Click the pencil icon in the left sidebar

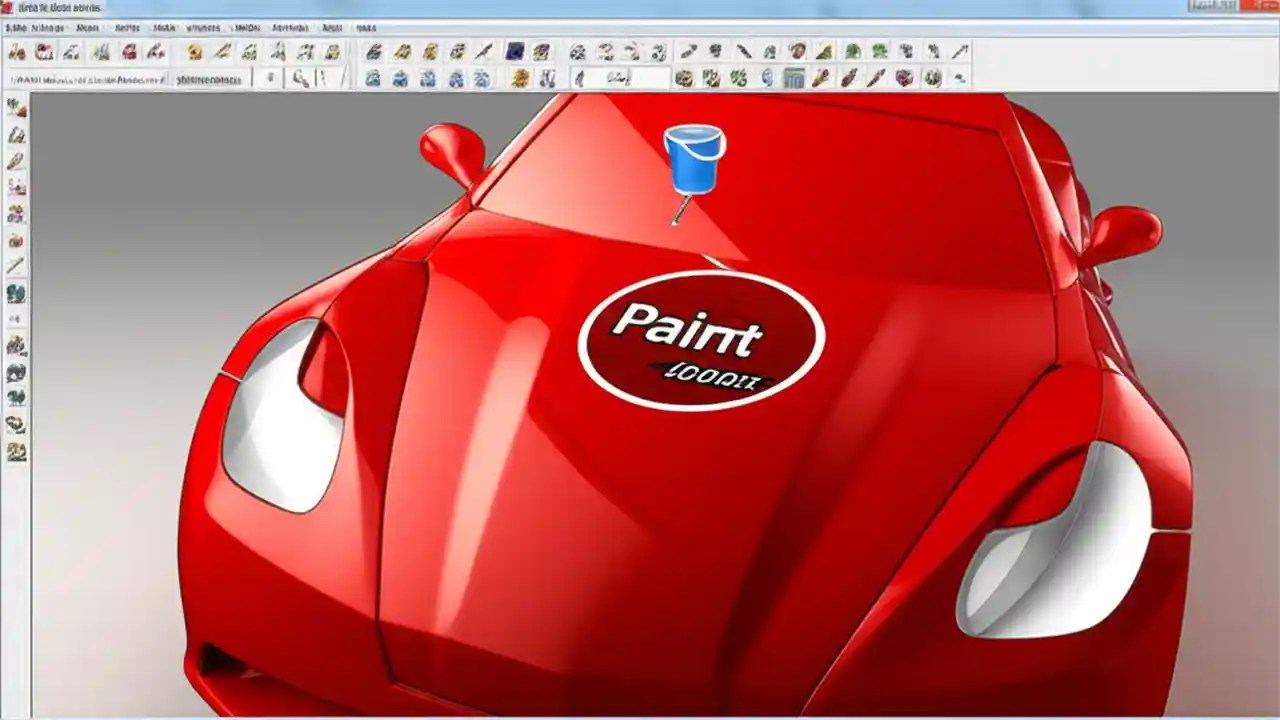16,264
